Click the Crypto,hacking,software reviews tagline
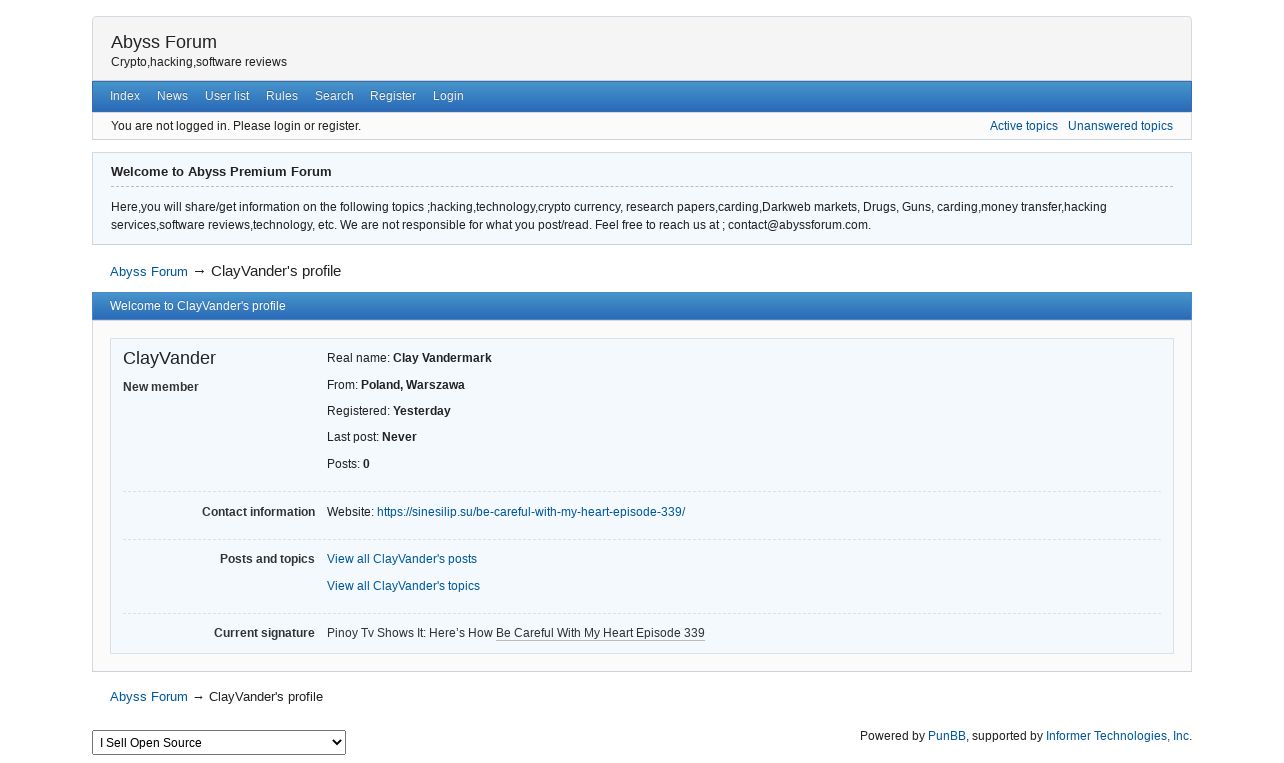Screen dimensions: 1284x763 199,62
